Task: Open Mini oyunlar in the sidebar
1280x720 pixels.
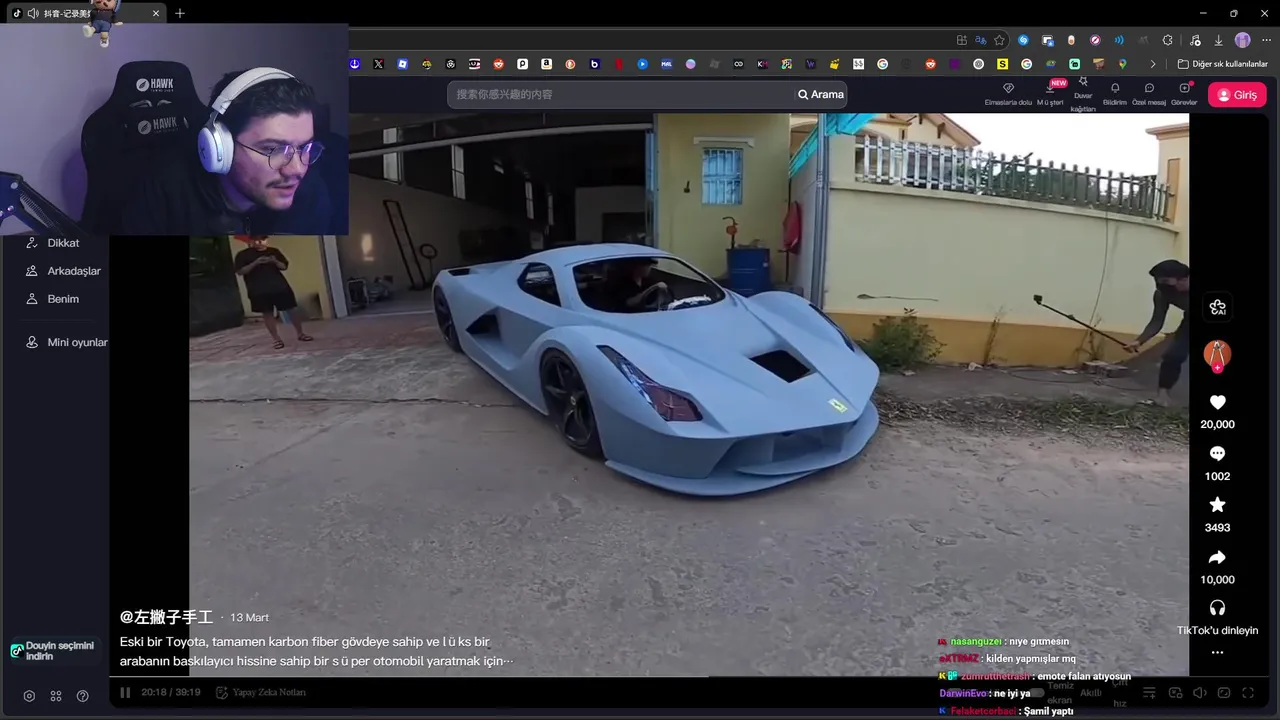Action: point(66,342)
